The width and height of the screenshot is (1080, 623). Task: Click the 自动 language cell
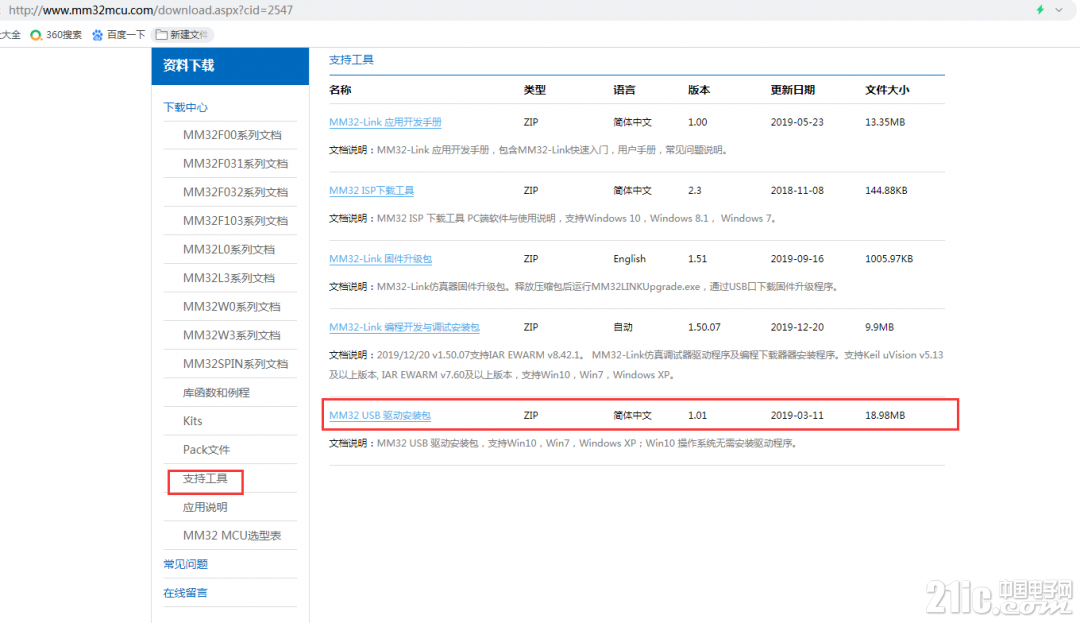[623, 327]
